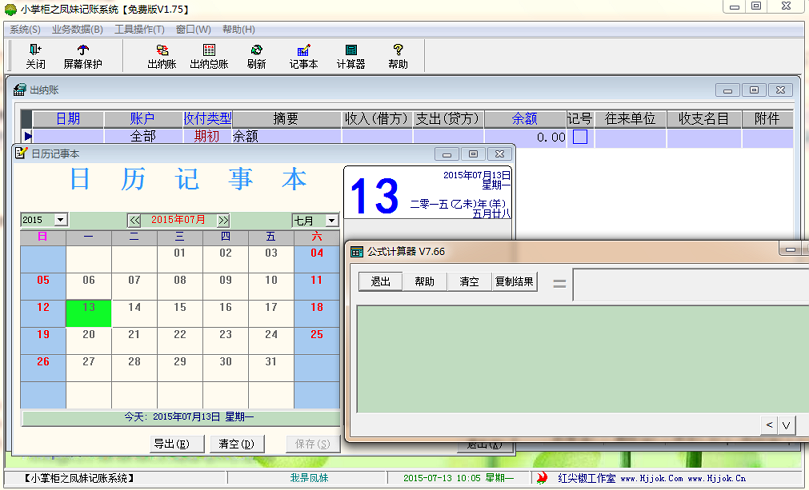Open the 窗口(W) menu
The width and height of the screenshot is (809, 490).
tap(193, 29)
